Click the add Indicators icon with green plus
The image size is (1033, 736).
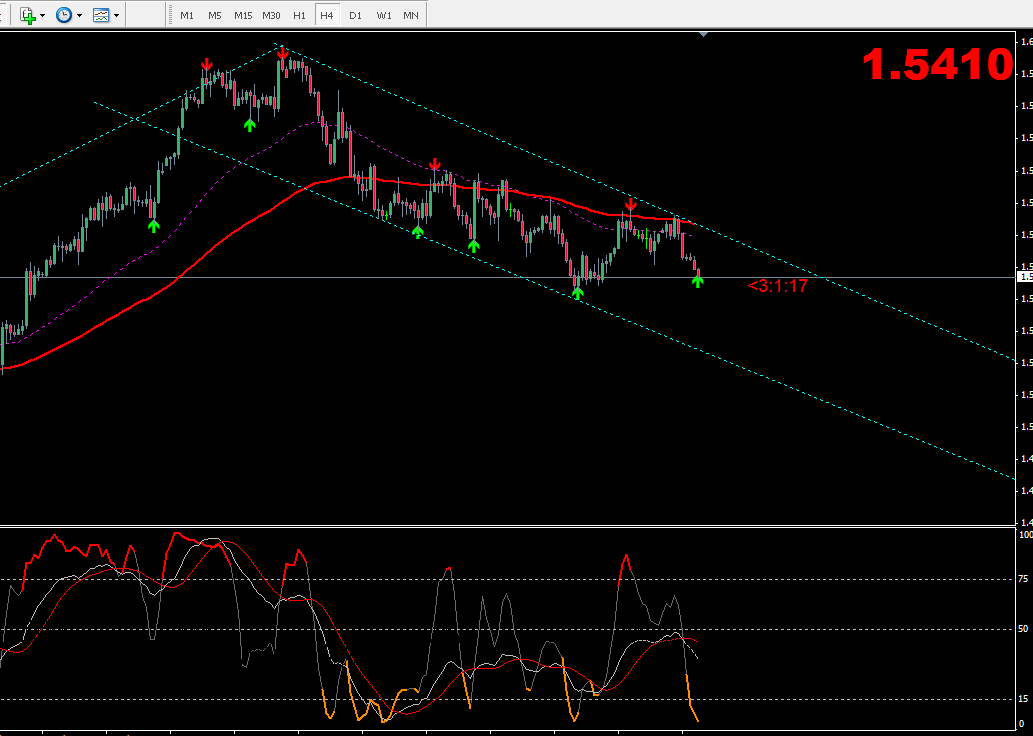point(27,15)
